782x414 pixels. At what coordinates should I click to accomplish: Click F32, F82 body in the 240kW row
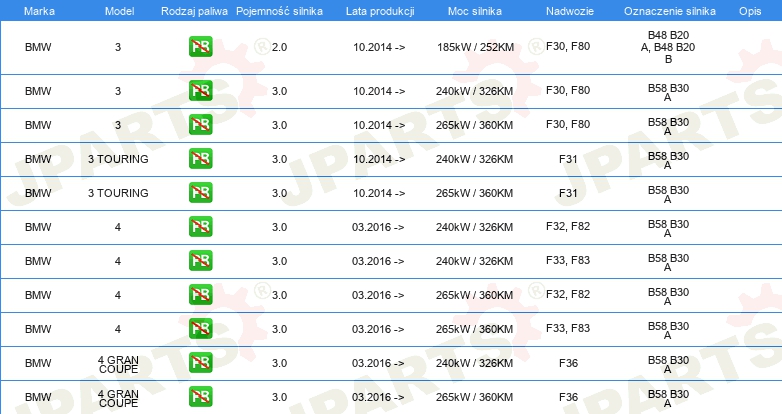click(x=568, y=226)
